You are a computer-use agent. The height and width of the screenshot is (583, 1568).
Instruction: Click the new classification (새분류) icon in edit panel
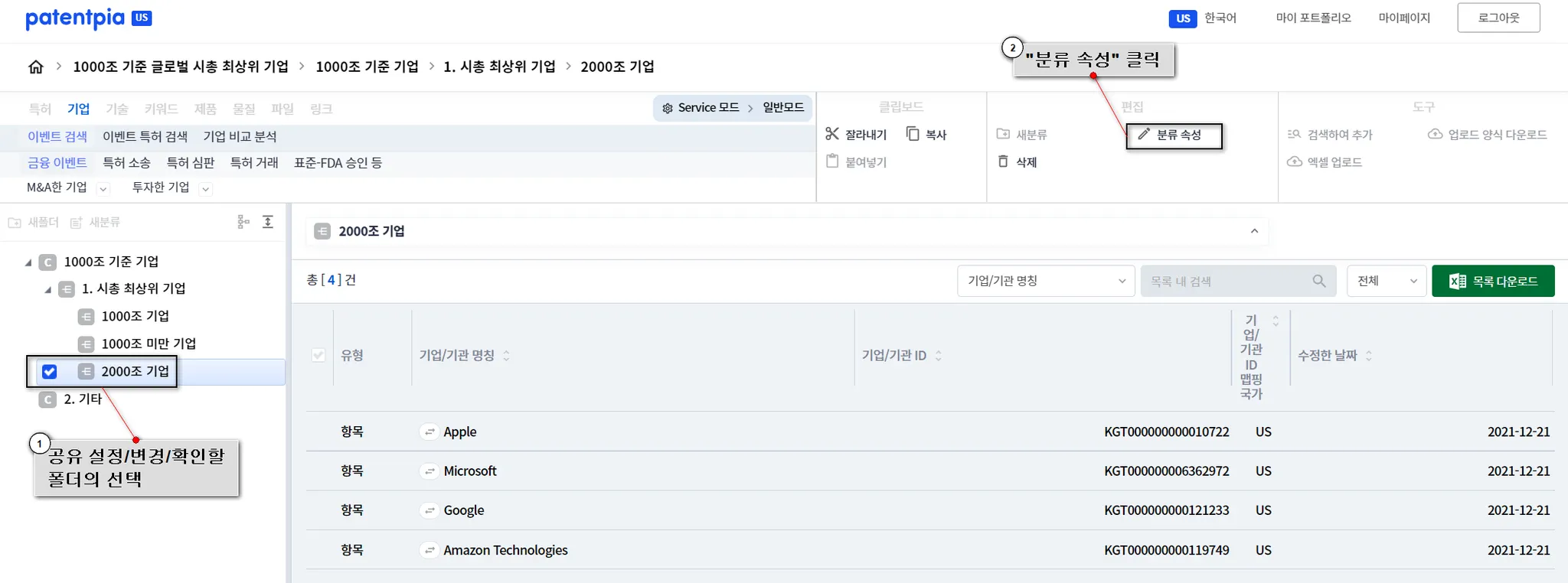click(x=1003, y=134)
